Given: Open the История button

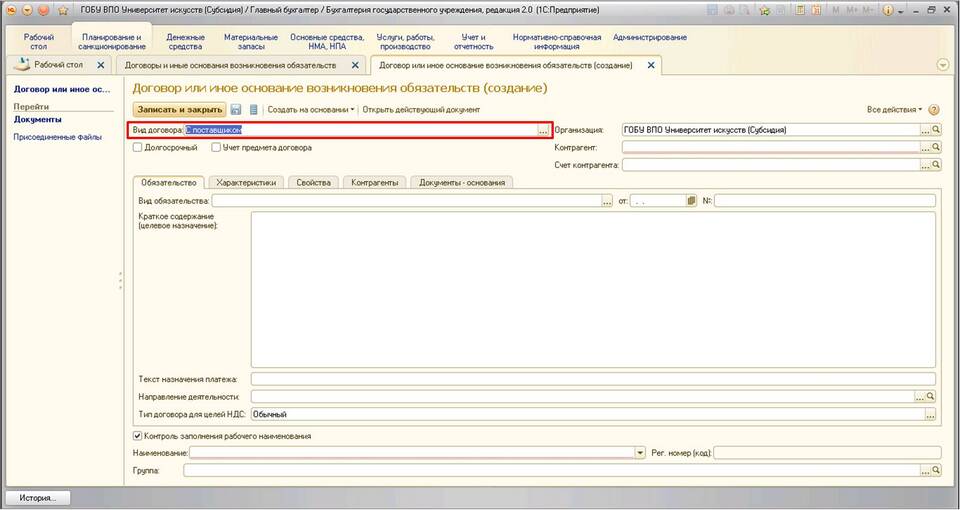Looking at the screenshot, I should tap(38, 498).
